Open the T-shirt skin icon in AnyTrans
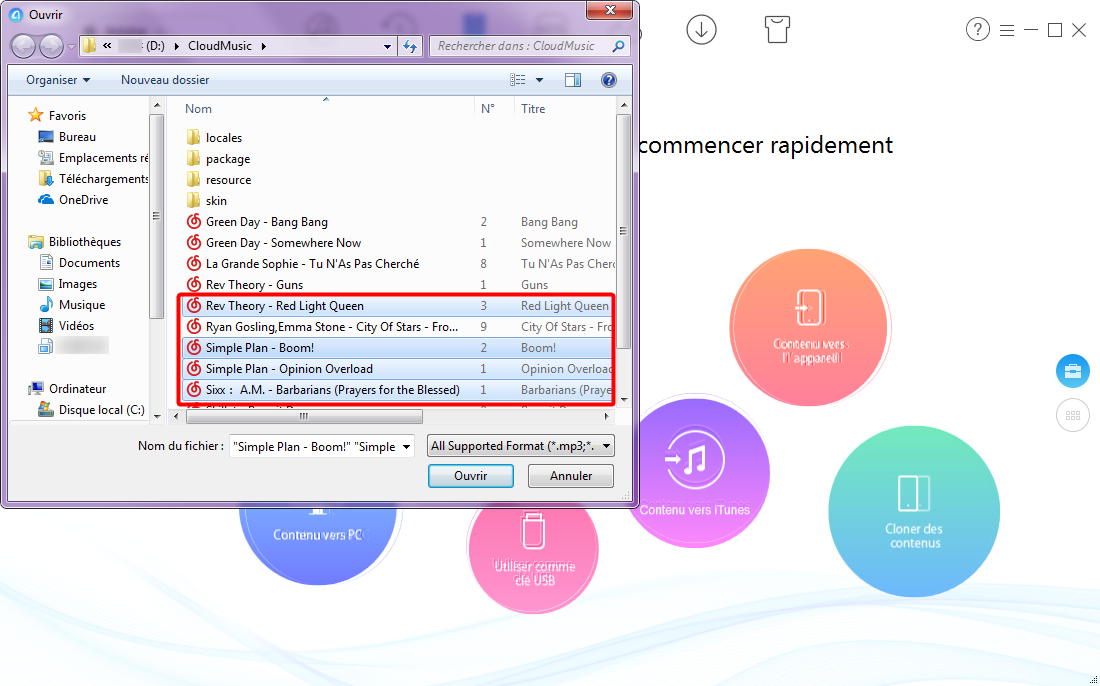The width and height of the screenshot is (1100, 686). click(x=777, y=29)
